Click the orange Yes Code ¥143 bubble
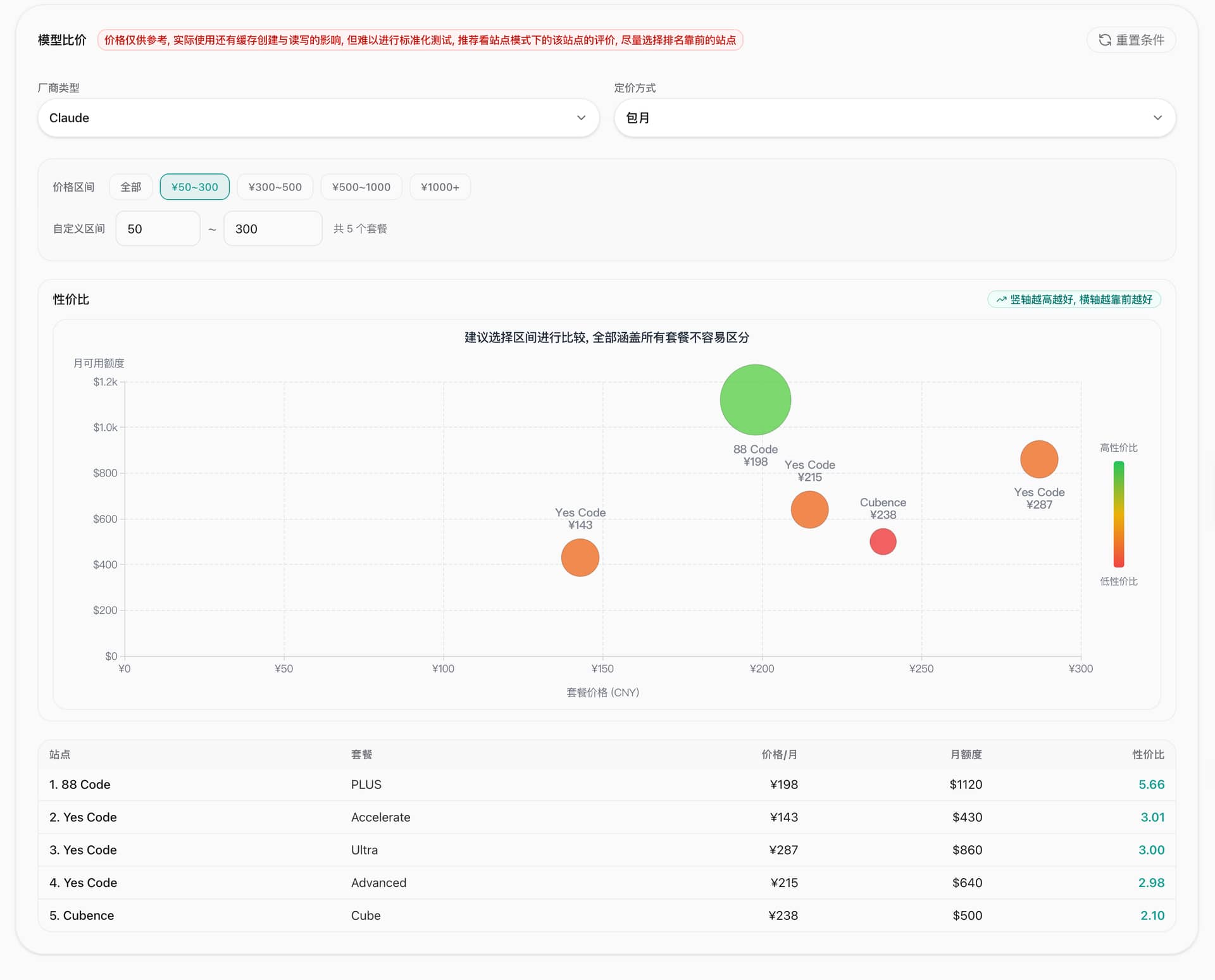This screenshot has height=980, width=1215. point(580,557)
